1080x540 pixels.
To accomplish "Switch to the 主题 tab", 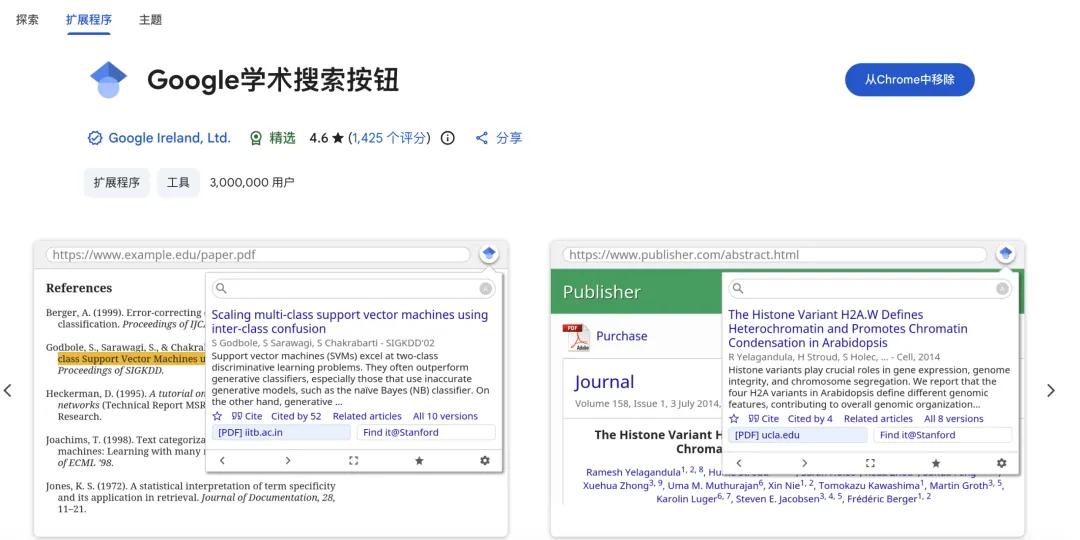I will tap(150, 19).
